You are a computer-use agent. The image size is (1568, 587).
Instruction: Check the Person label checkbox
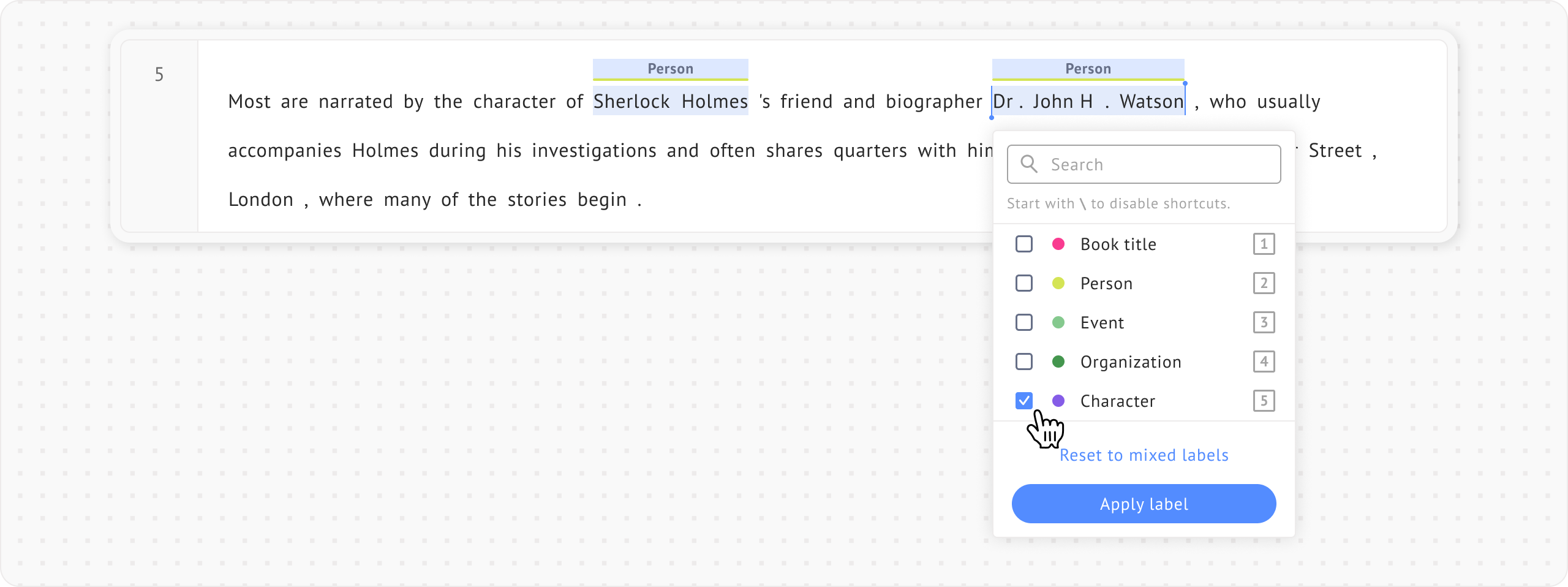[x=1024, y=283]
